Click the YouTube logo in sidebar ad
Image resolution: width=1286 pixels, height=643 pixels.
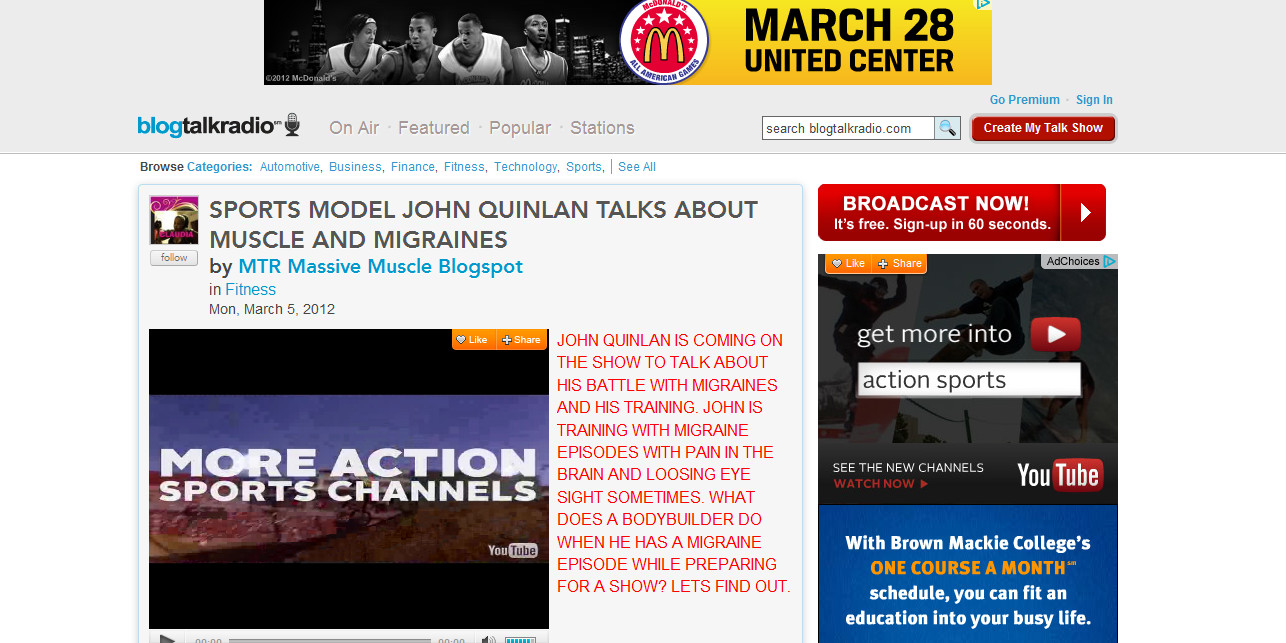[1058, 475]
